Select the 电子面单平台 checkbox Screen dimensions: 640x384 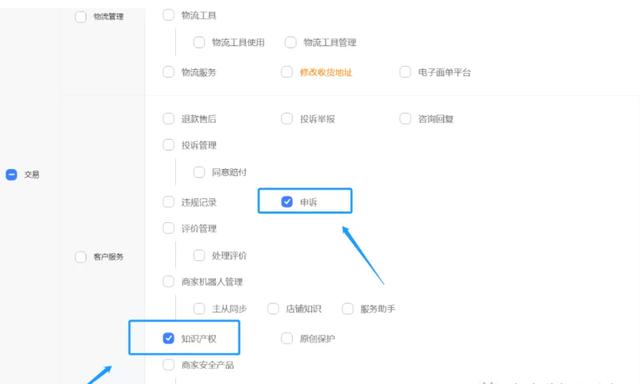click(405, 72)
